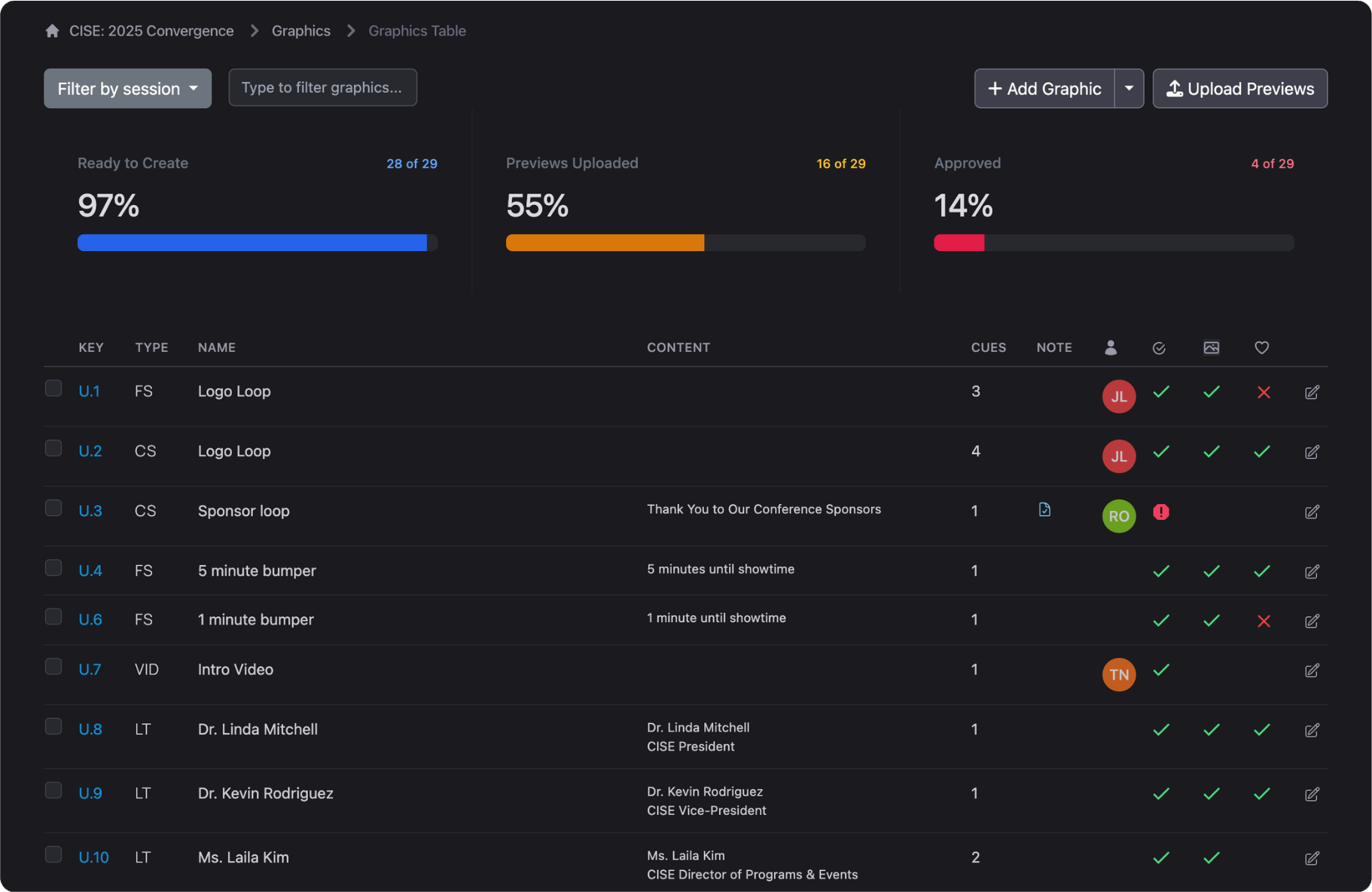Click Graphics Table breadcrumb
The height and width of the screenshot is (892, 1372).
[417, 31]
